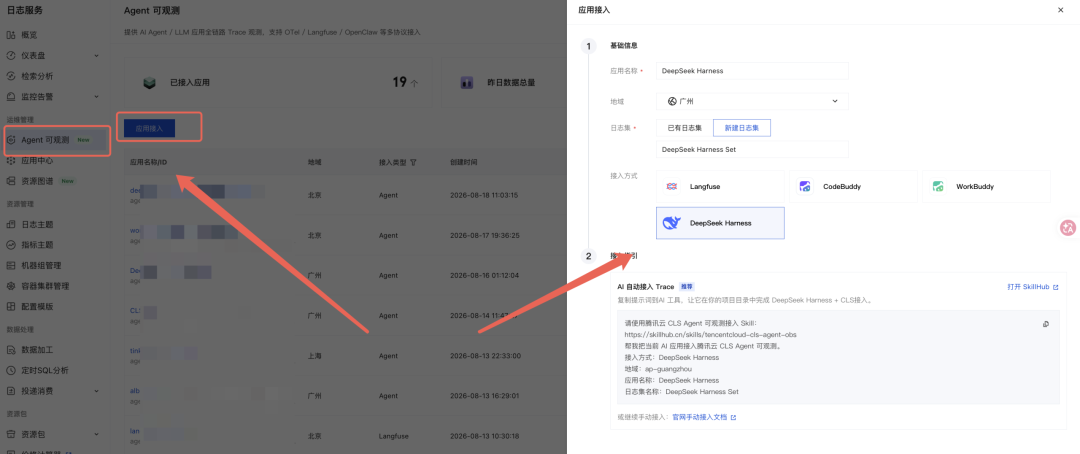Click the 仪表盘 dashboard icon in sidebar
The image size is (1080, 454).
[x=11, y=55]
